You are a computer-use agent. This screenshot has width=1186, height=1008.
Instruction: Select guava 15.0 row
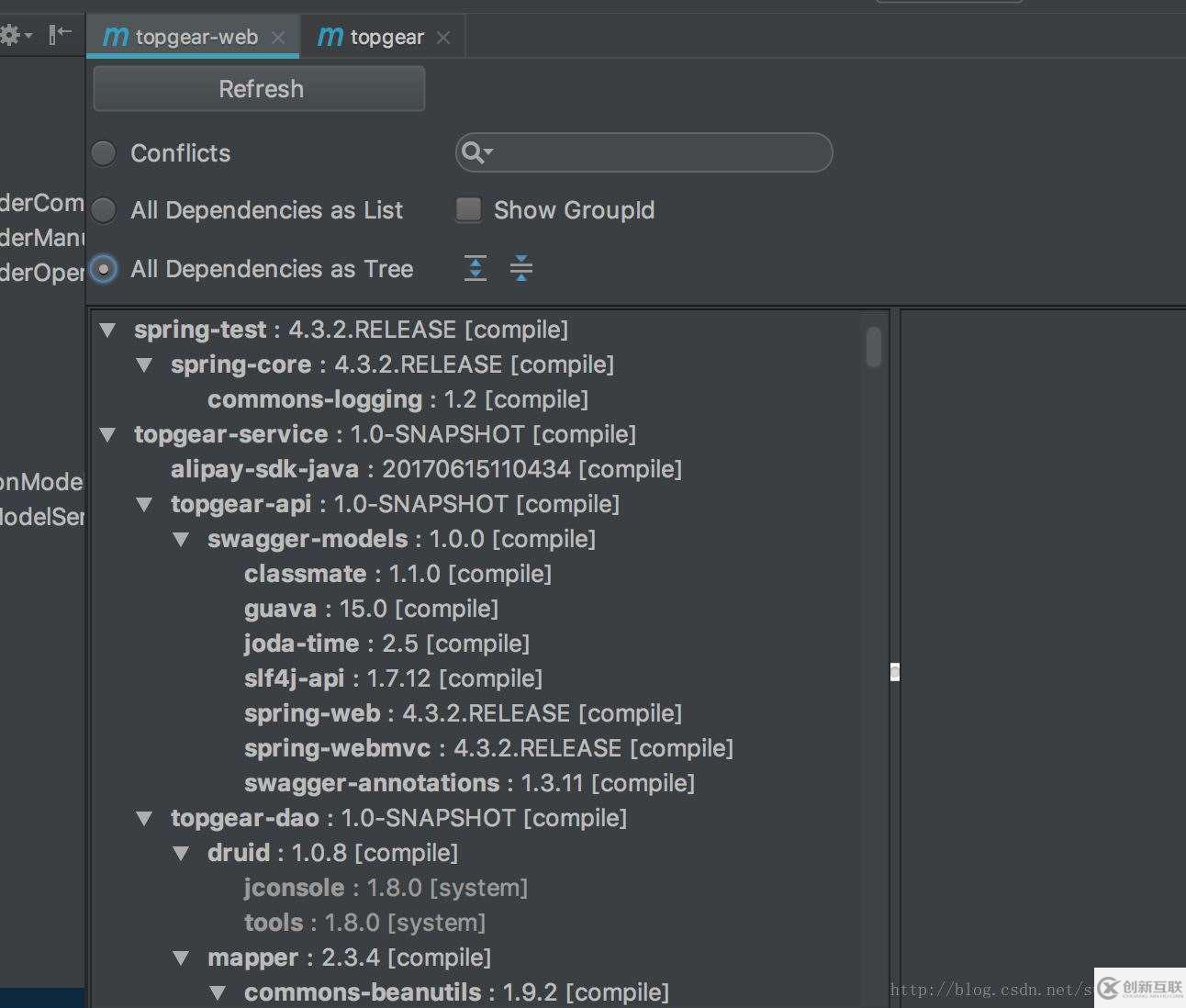(x=371, y=609)
